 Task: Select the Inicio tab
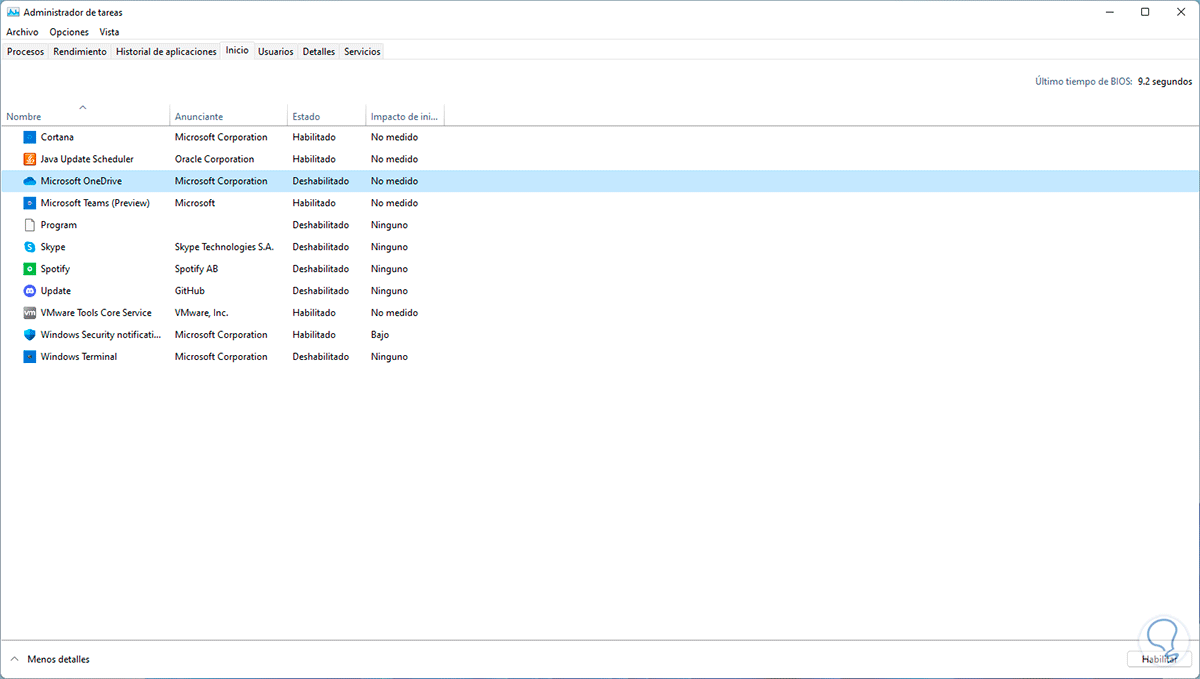click(x=237, y=50)
